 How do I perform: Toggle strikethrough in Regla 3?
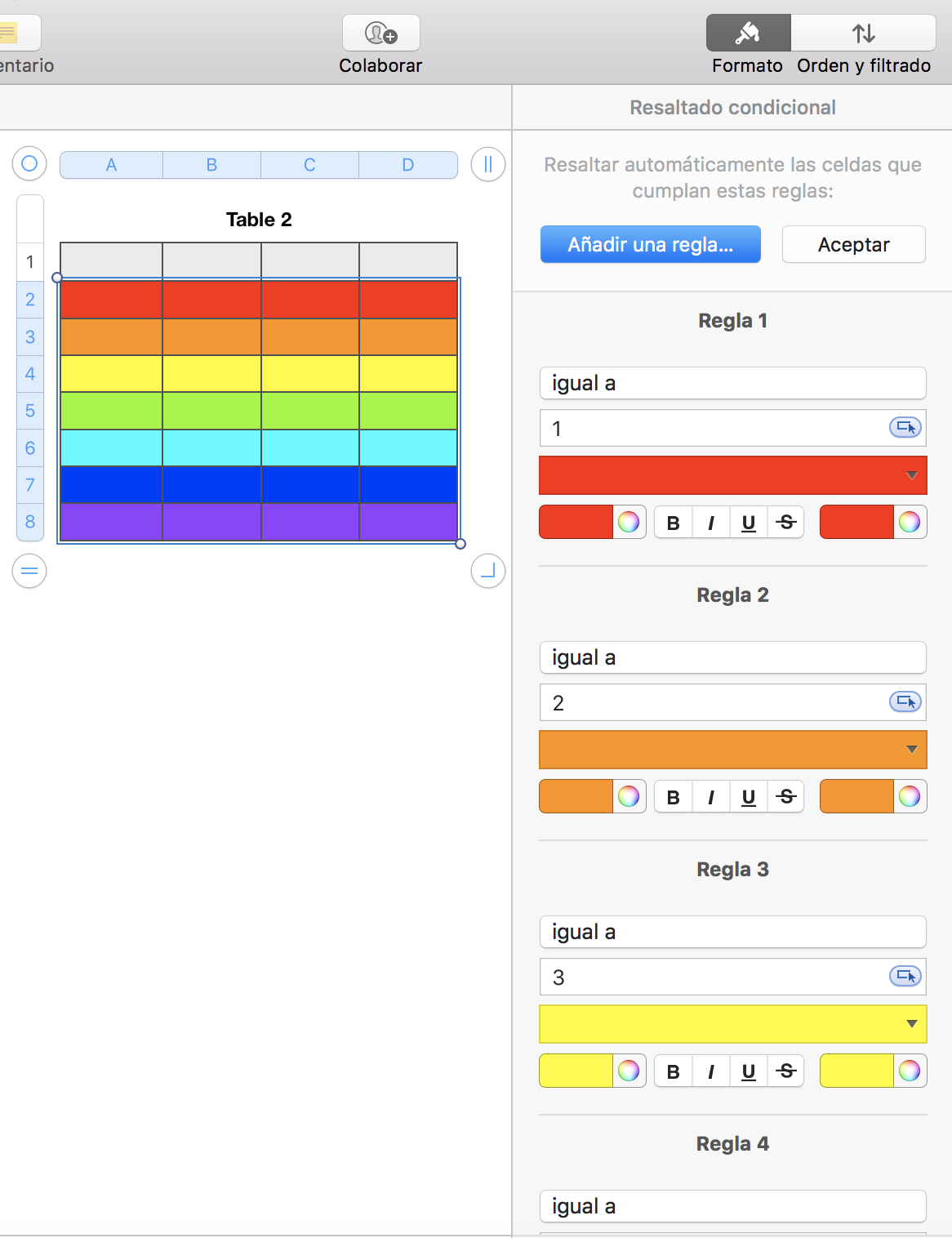[x=786, y=1071]
